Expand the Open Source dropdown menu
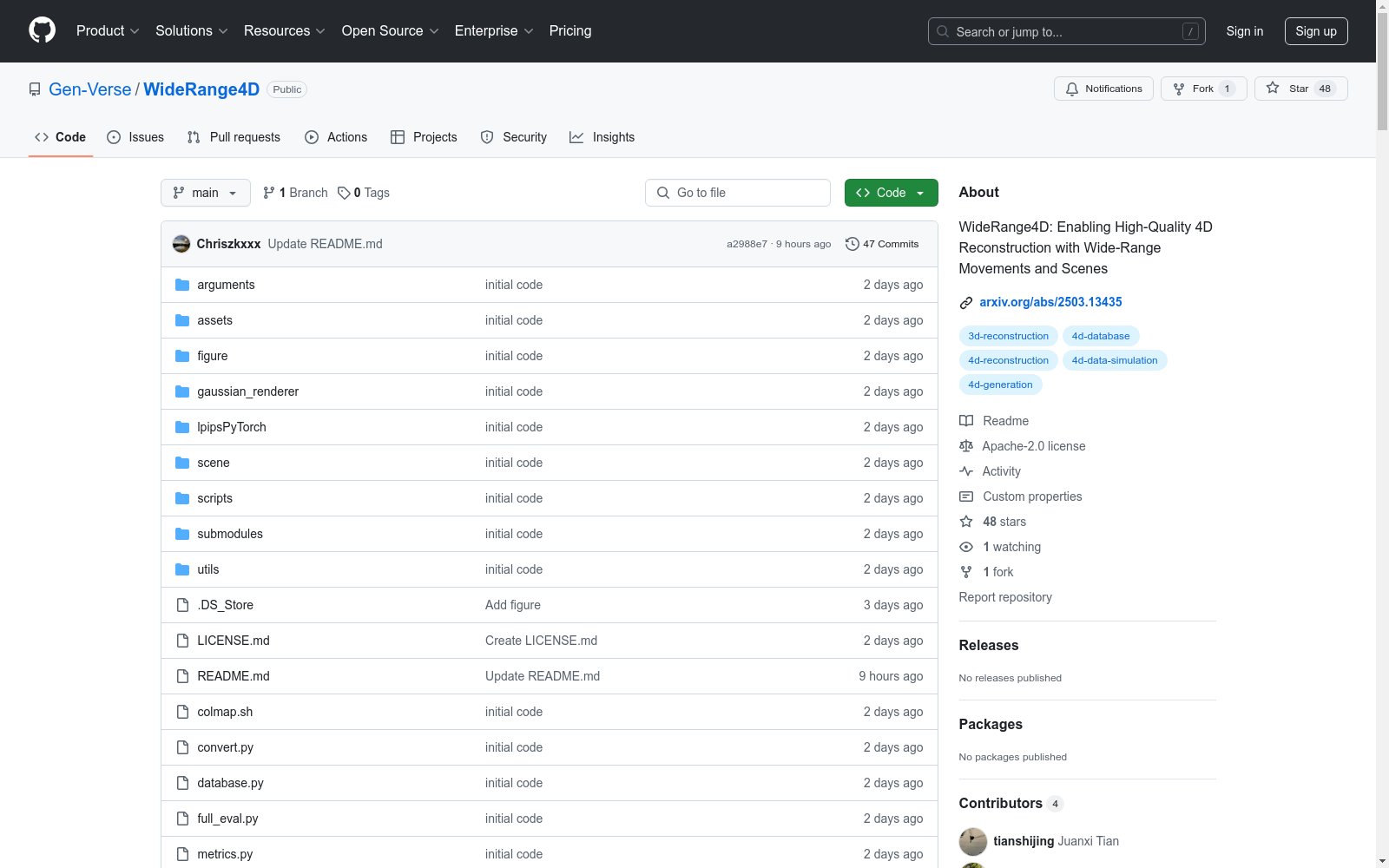Image resolution: width=1389 pixels, height=868 pixels. click(391, 30)
